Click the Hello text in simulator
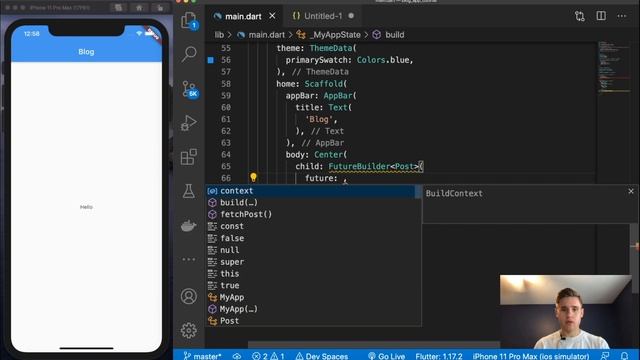 coord(86,207)
